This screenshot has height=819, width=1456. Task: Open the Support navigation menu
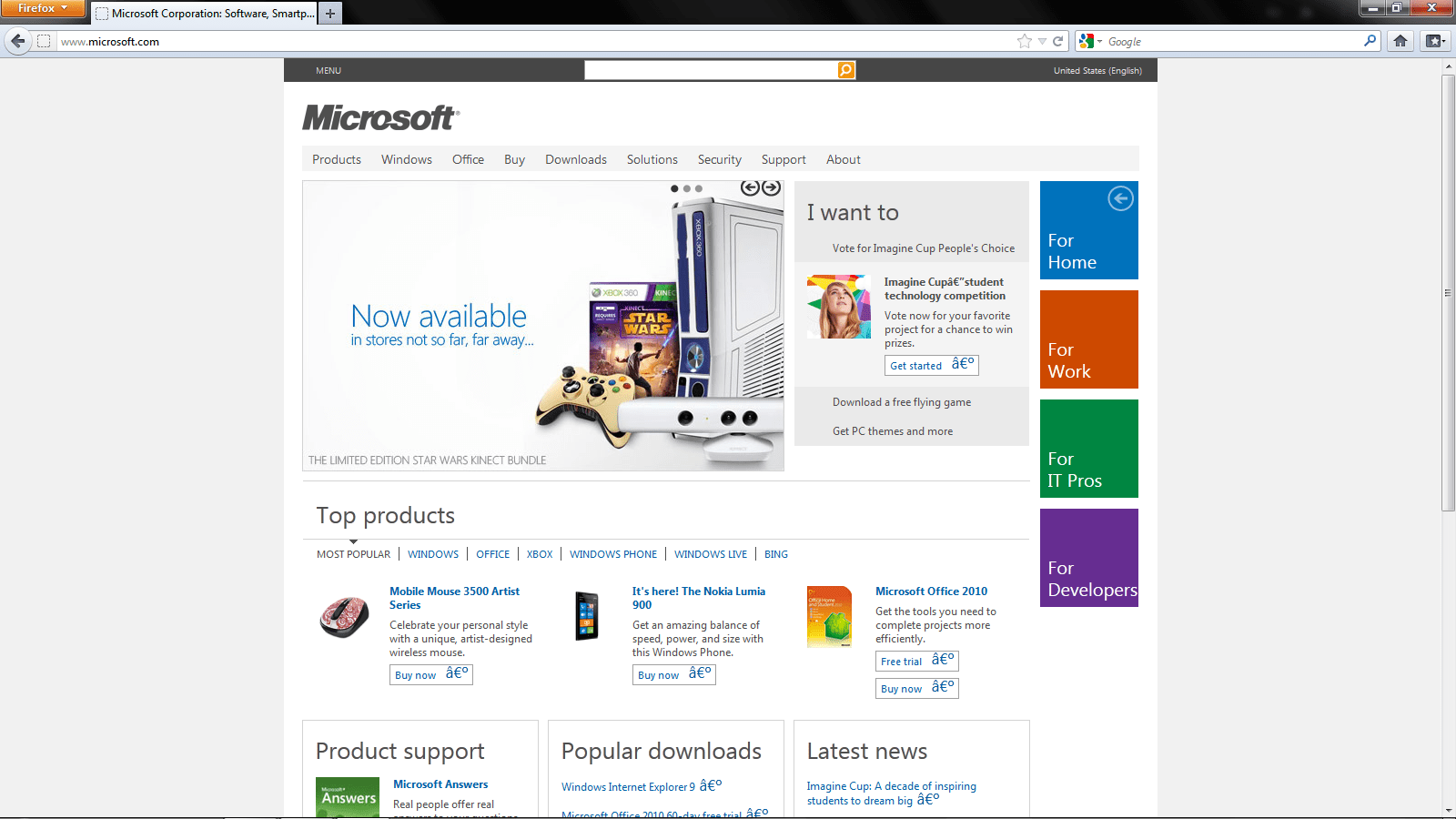[x=784, y=159]
